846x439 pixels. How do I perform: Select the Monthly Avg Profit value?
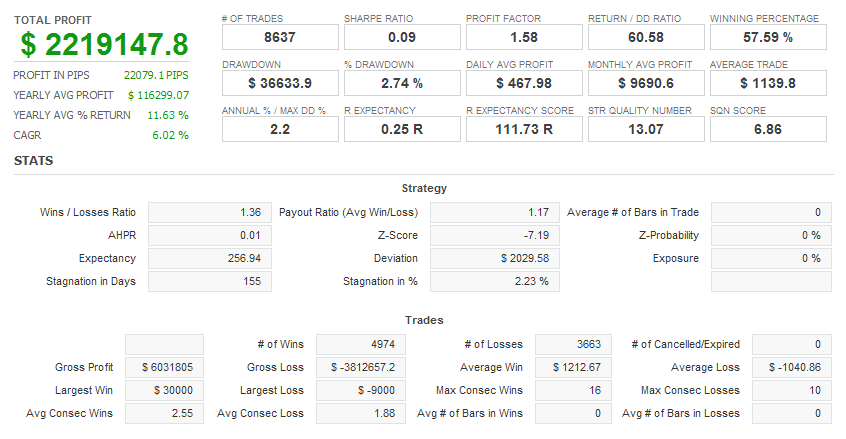pyautogui.click(x=645, y=83)
